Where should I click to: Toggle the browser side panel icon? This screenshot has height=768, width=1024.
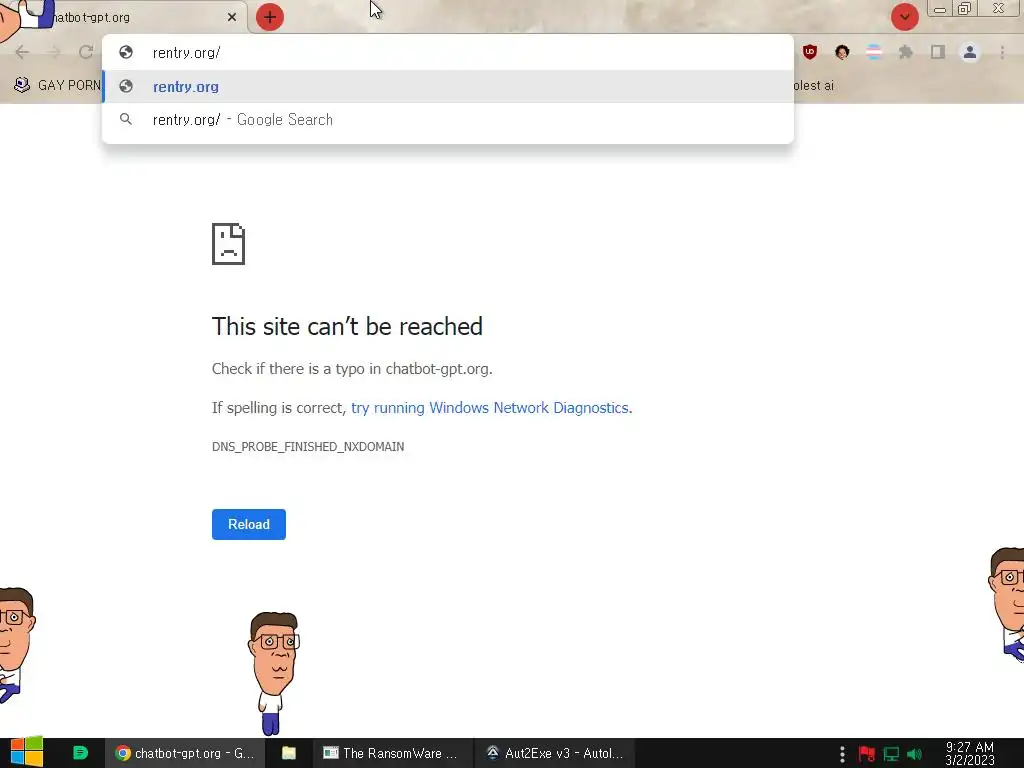[938, 52]
